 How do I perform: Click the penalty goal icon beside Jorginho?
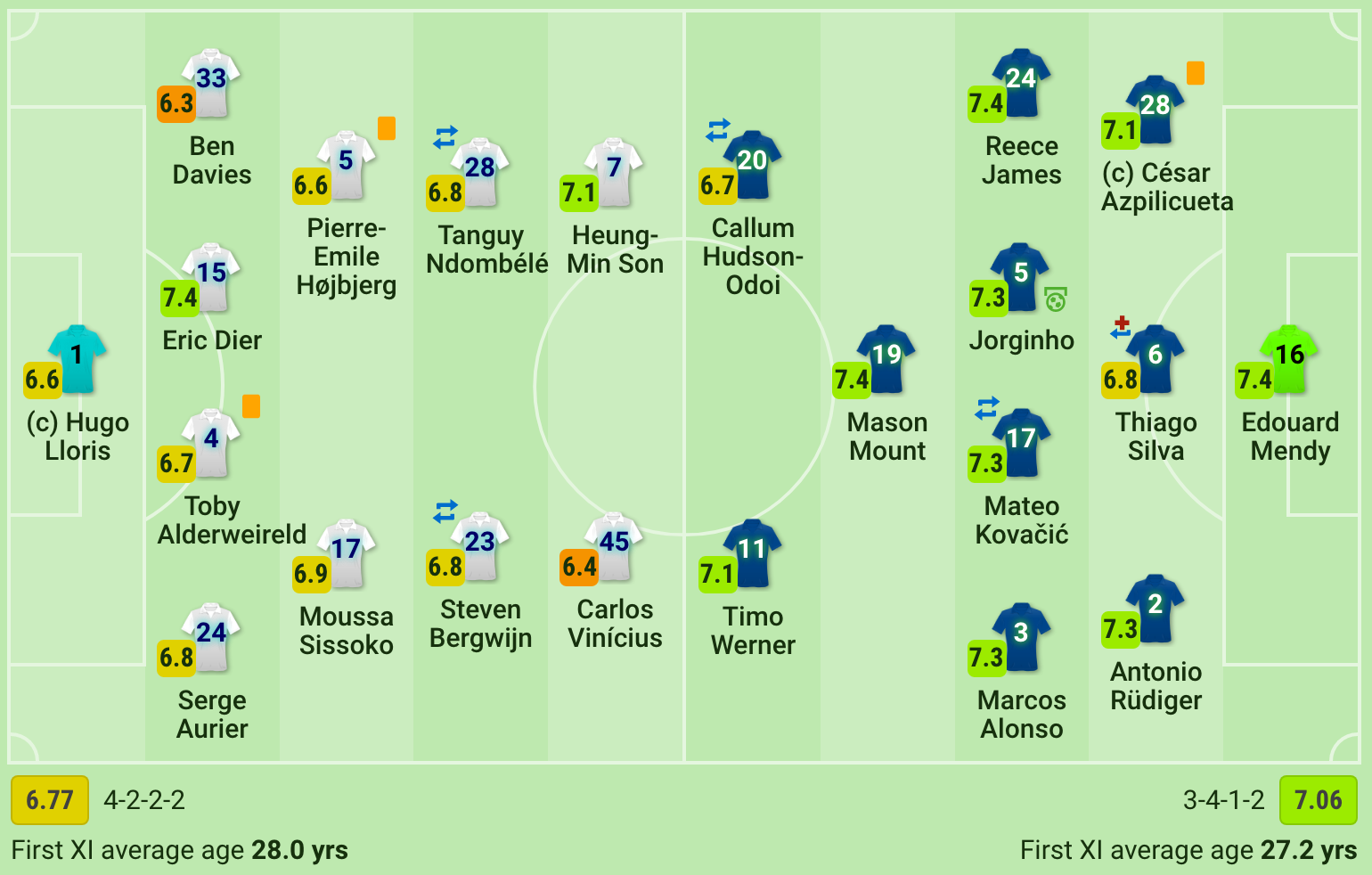(x=1056, y=300)
